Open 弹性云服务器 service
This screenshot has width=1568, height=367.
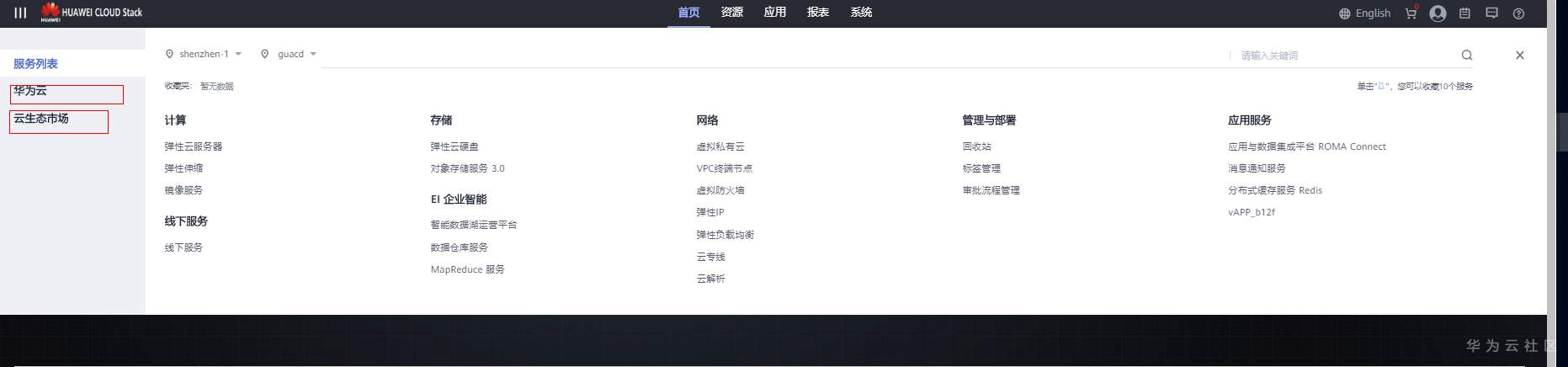[194, 146]
